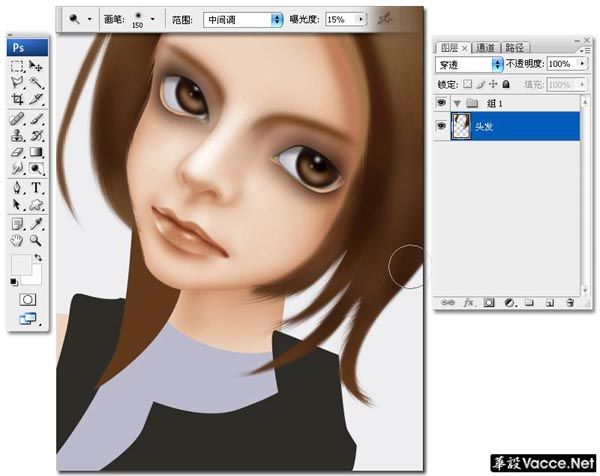Open Photoshop logo at toolbox top
600x476 pixels.
coord(27,47)
